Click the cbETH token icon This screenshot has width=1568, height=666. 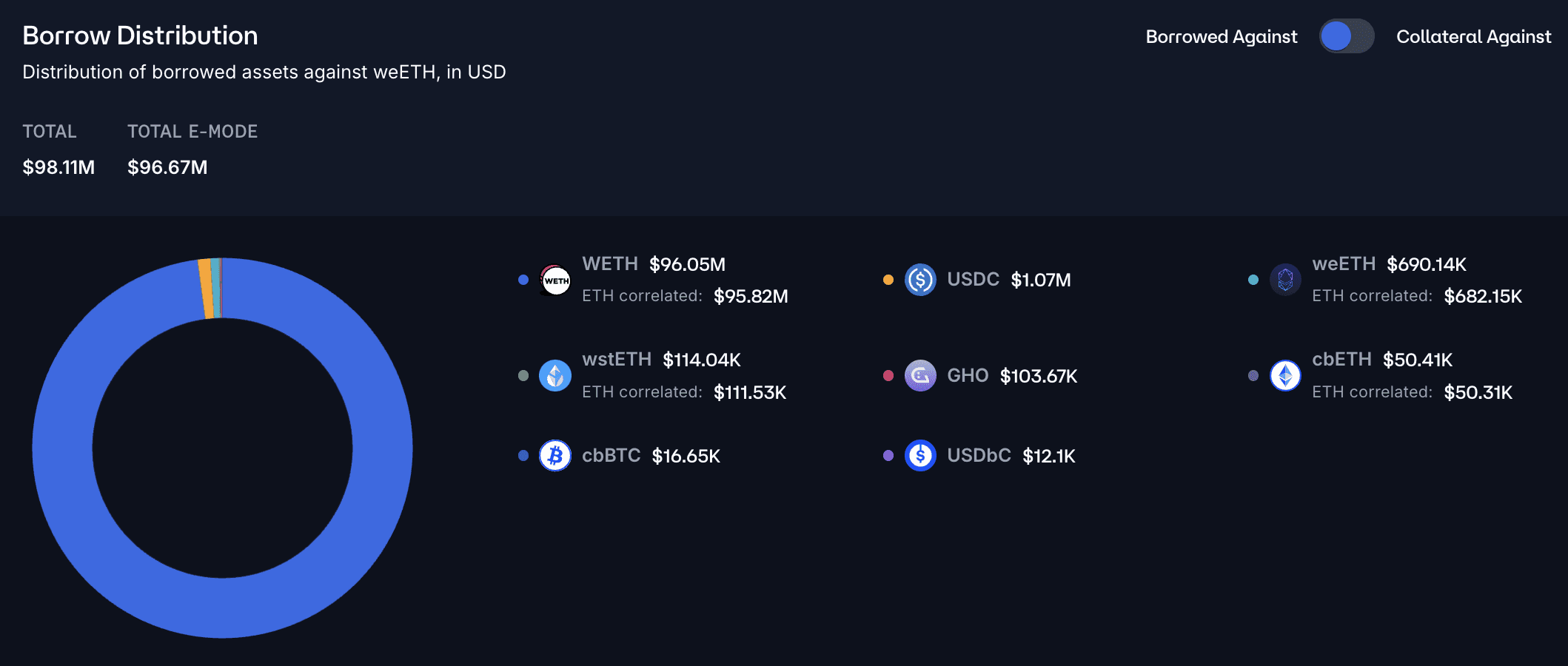point(1285,376)
